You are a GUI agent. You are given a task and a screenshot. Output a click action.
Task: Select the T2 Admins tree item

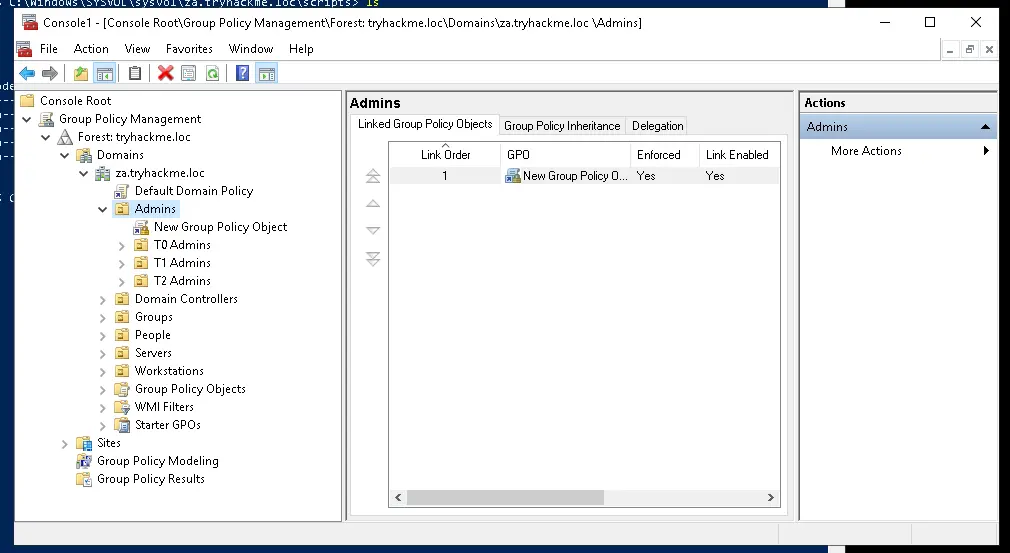point(182,281)
